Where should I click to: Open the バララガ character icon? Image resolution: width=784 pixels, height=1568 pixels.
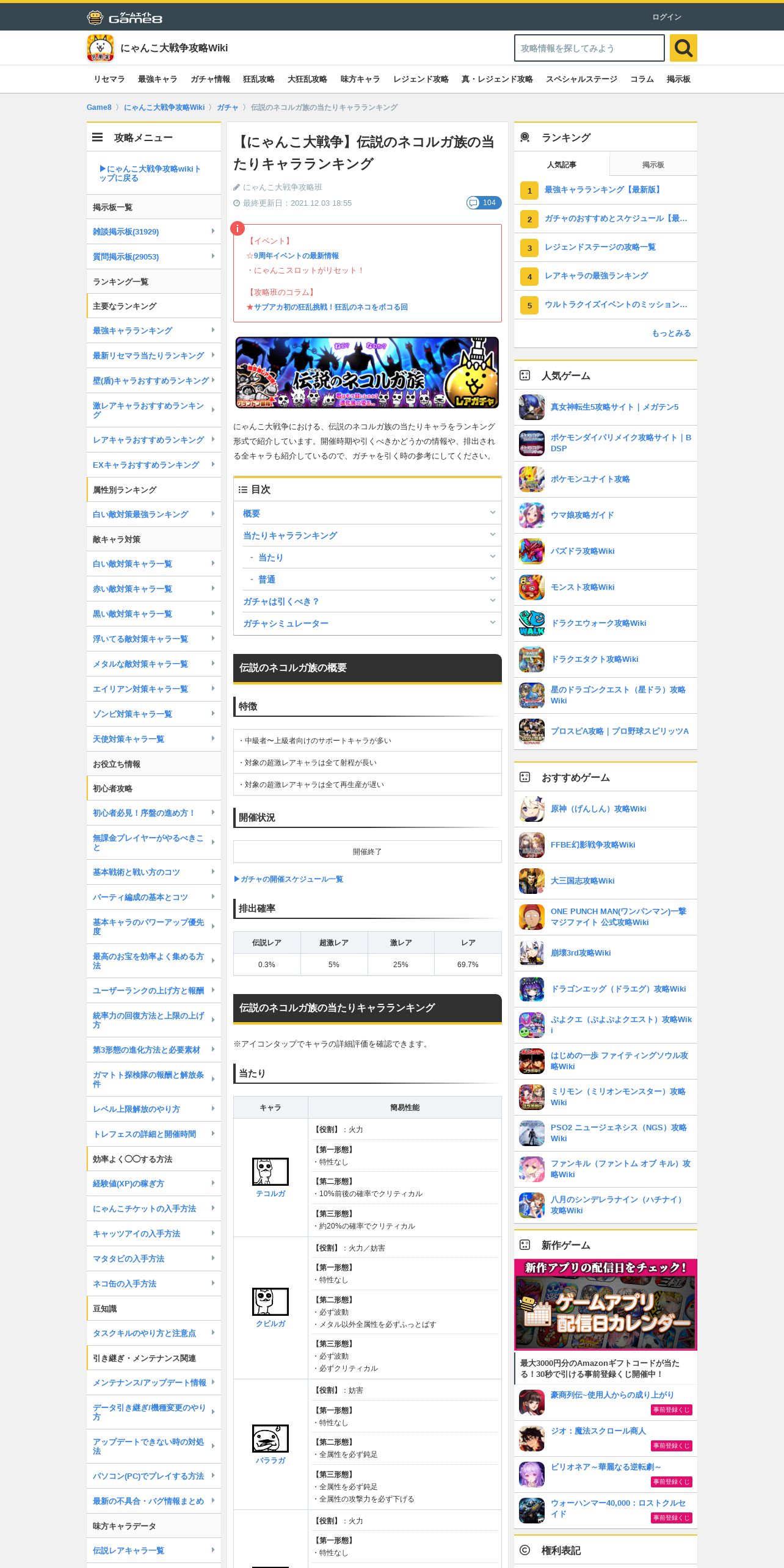coord(270,1438)
